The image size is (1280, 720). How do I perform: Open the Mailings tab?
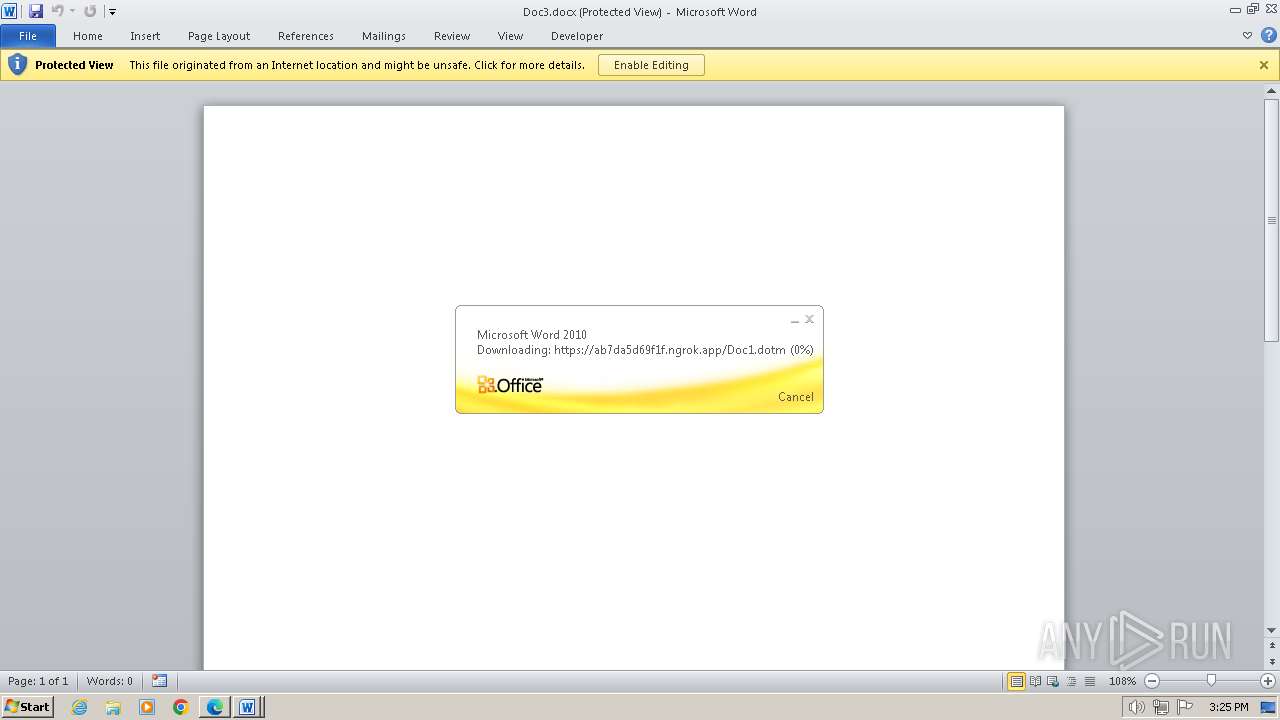pos(384,36)
